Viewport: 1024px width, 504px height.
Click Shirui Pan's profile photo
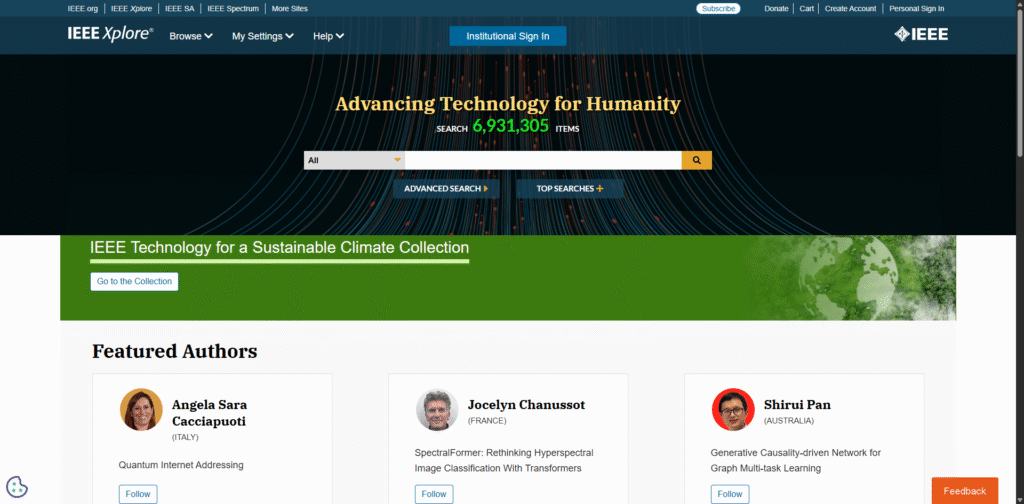pyautogui.click(x=733, y=410)
